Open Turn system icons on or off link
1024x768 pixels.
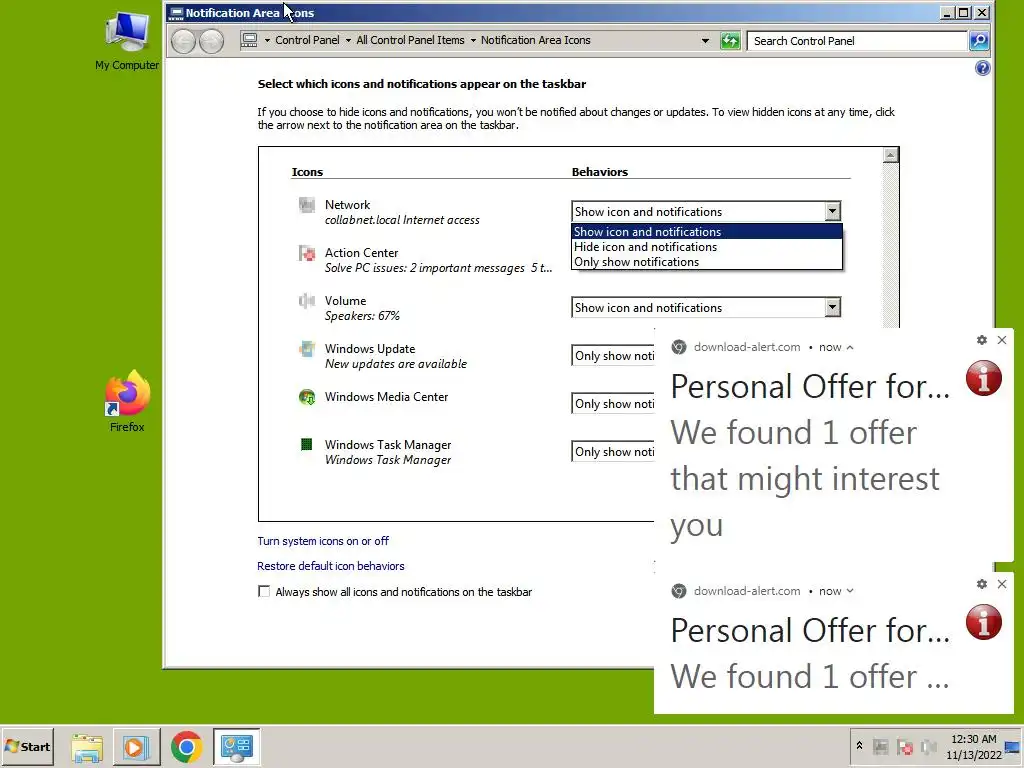[323, 541]
